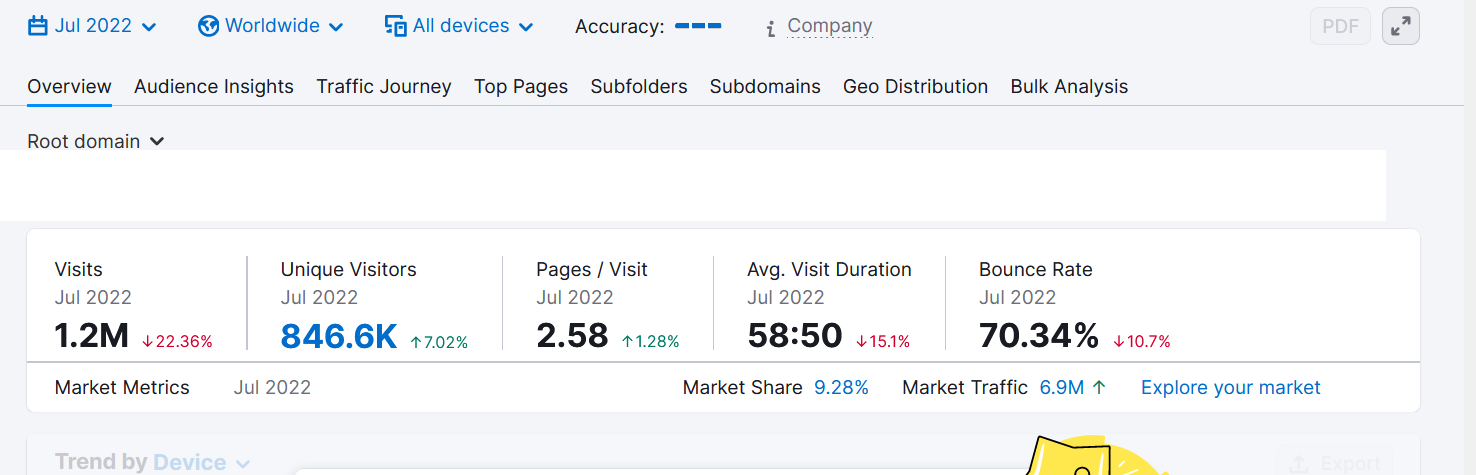Switch to the Audience Insights tab
The image size is (1476, 475).
[214, 86]
